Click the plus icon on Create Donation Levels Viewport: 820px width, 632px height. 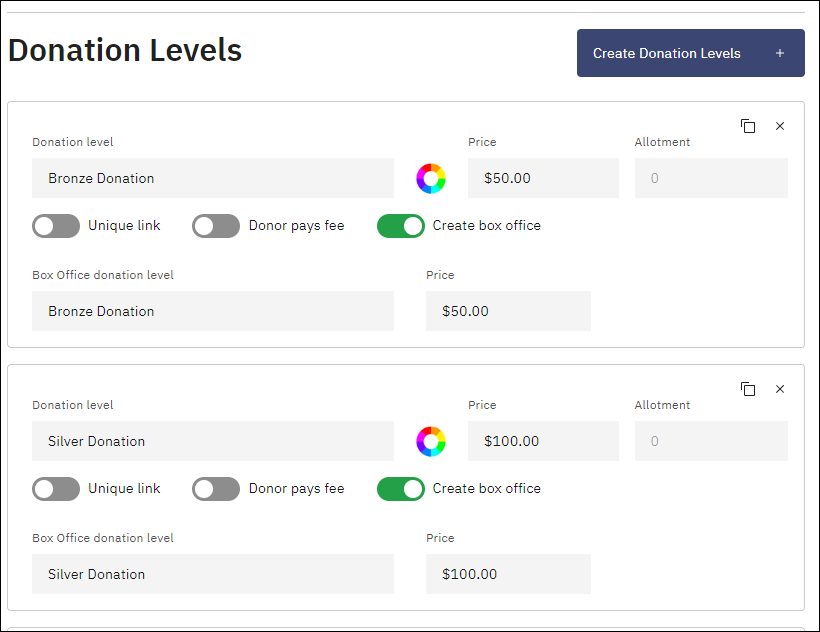coord(779,53)
